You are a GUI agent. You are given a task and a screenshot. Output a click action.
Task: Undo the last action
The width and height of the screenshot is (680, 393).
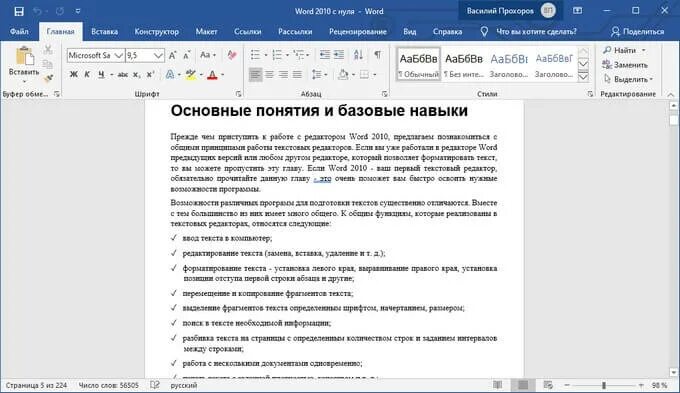[x=38, y=11]
